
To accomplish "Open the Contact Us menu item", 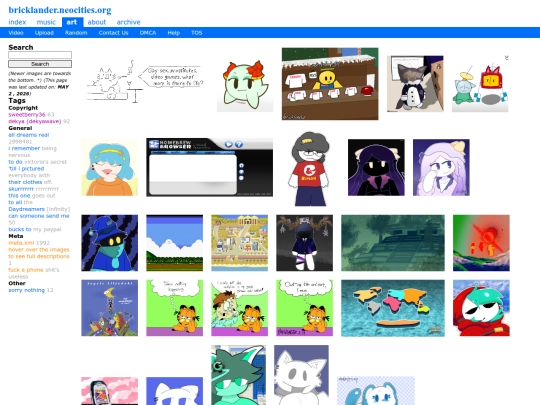I will [113, 33].
